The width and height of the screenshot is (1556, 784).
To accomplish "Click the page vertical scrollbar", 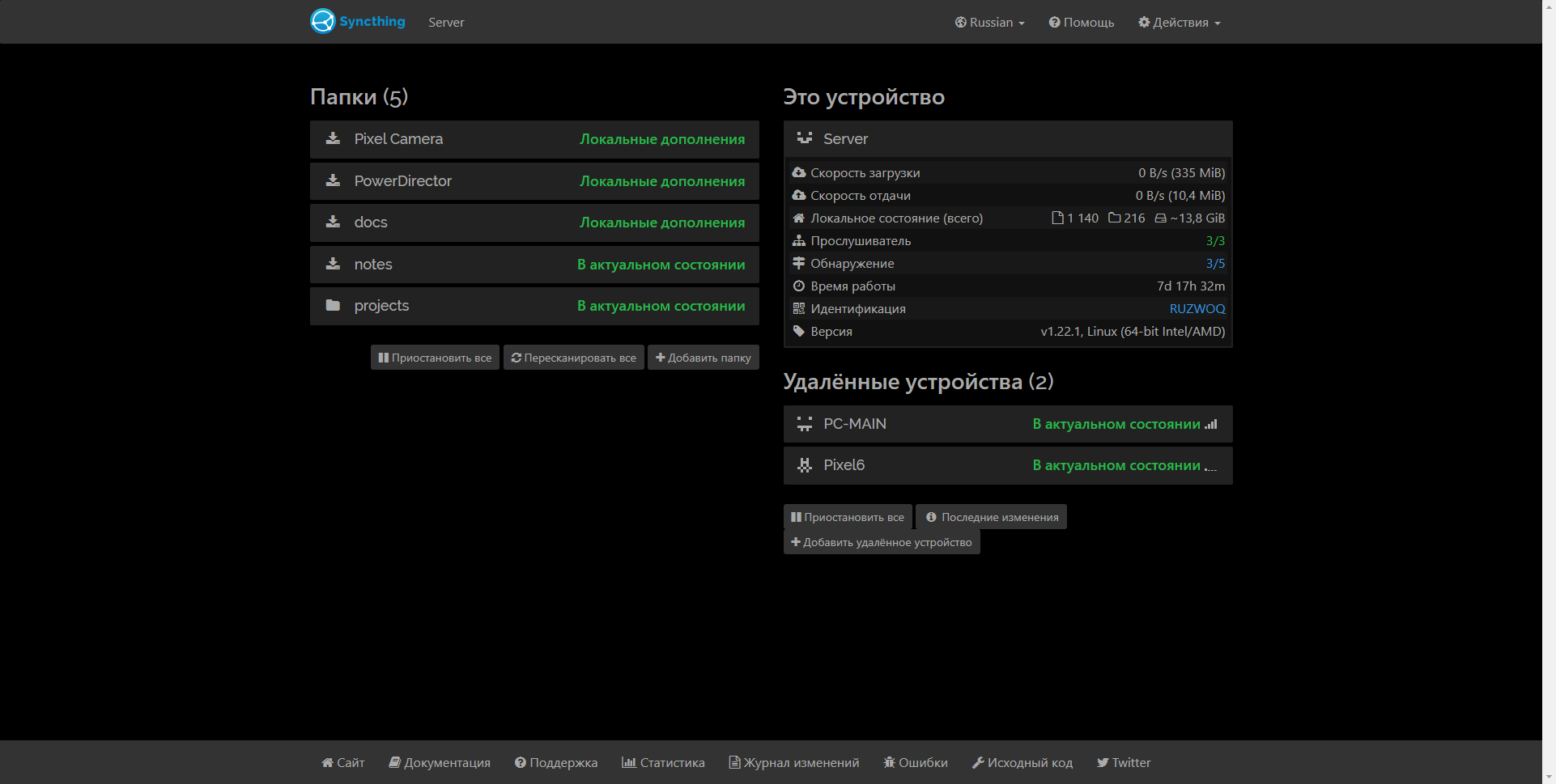I will click(x=1549, y=392).
